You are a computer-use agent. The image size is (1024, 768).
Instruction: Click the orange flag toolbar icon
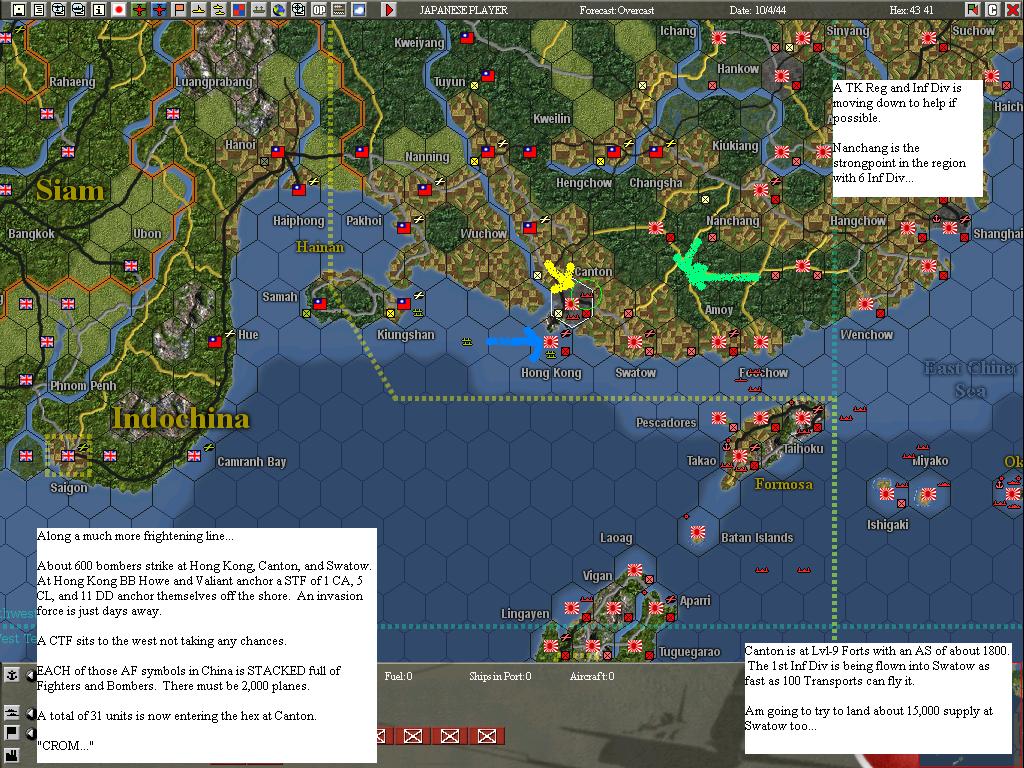click(x=178, y=10)
